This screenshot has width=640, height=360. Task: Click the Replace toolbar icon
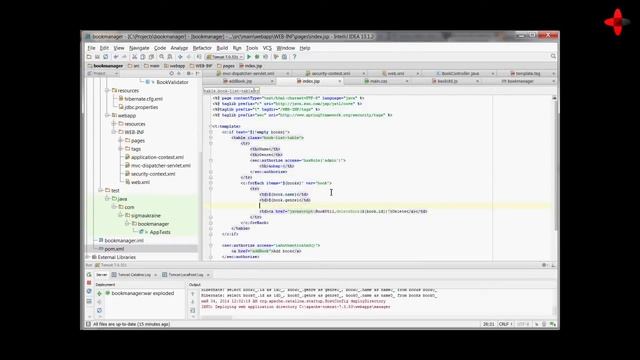click(170, 57)
